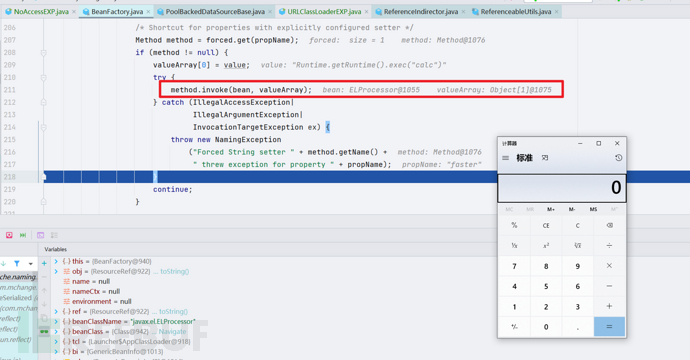Viewport: 690px width, 360px height.
Task: Close the ReferenceableUtils.java tab
Action: pos(557,11)
